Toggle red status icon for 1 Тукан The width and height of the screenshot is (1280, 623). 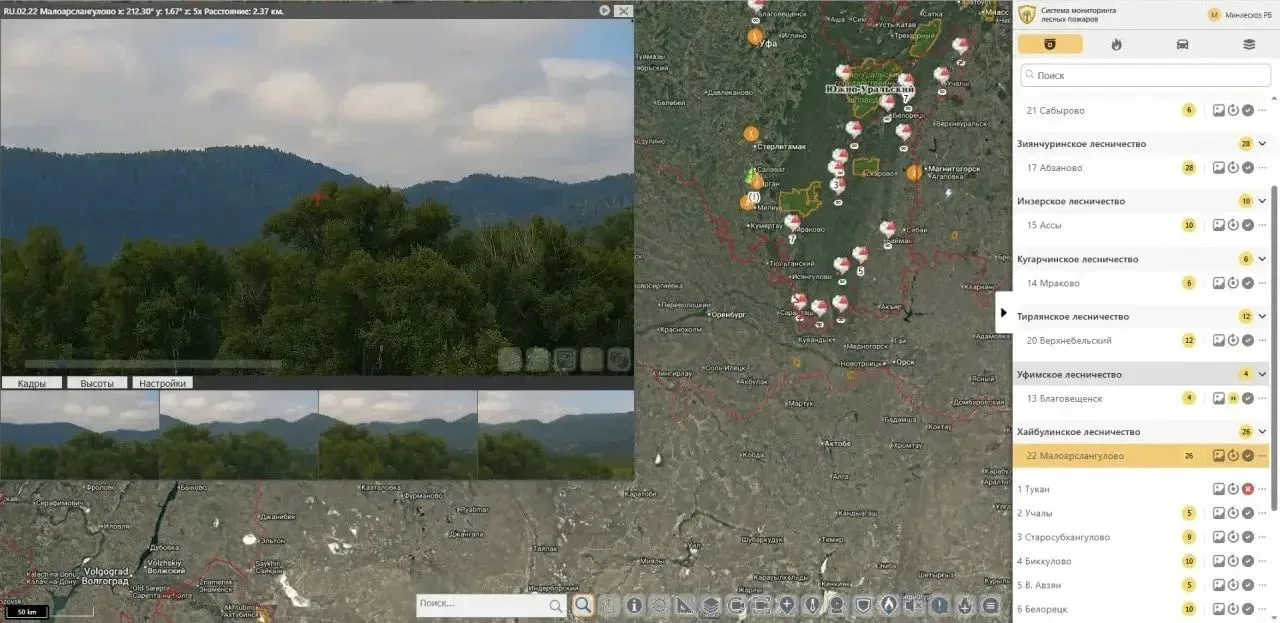click(x=1248, y=489)
